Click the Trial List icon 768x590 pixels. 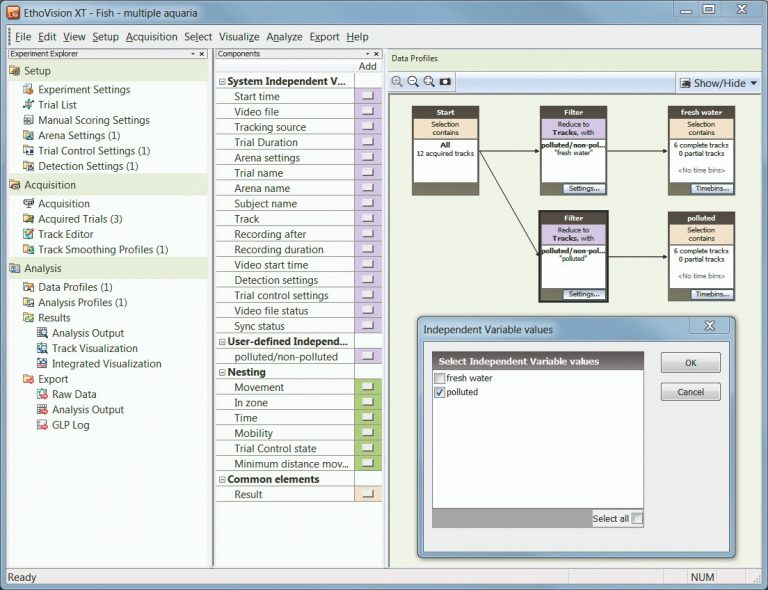[28, 104]
